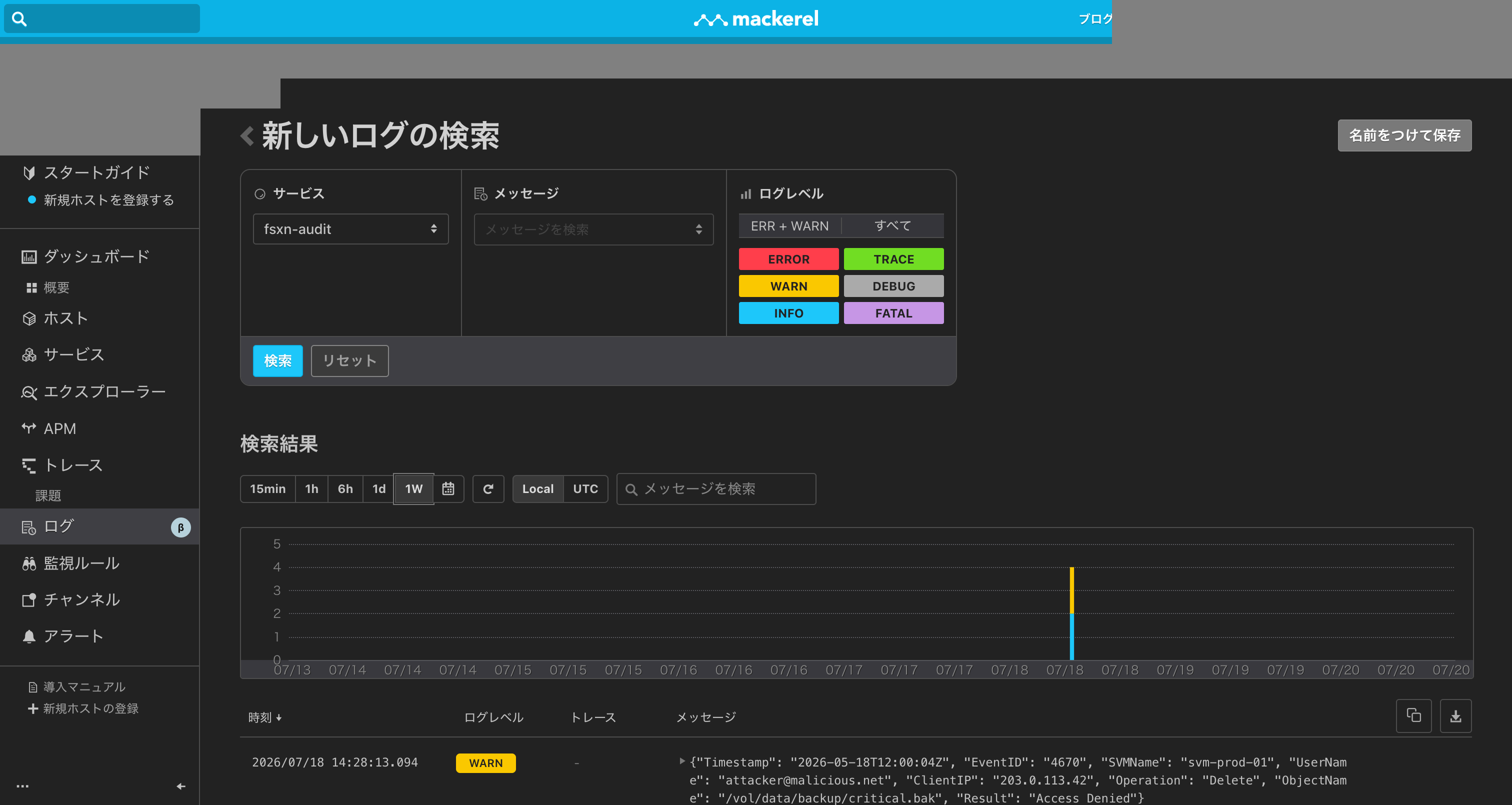
Task: Click 名前をつけて保存 button
Action: 1404,135
